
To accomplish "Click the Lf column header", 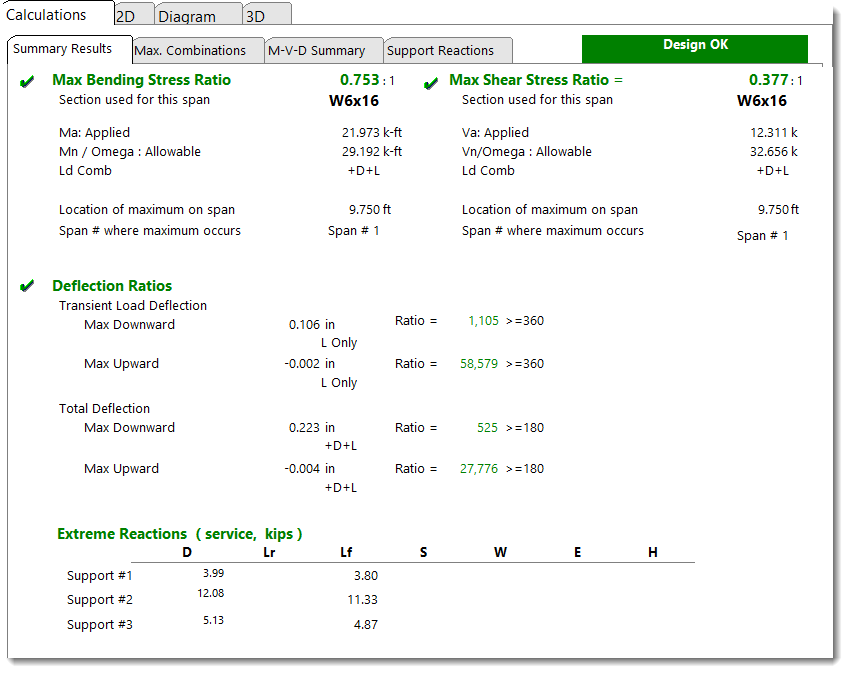I will point(346,552).
